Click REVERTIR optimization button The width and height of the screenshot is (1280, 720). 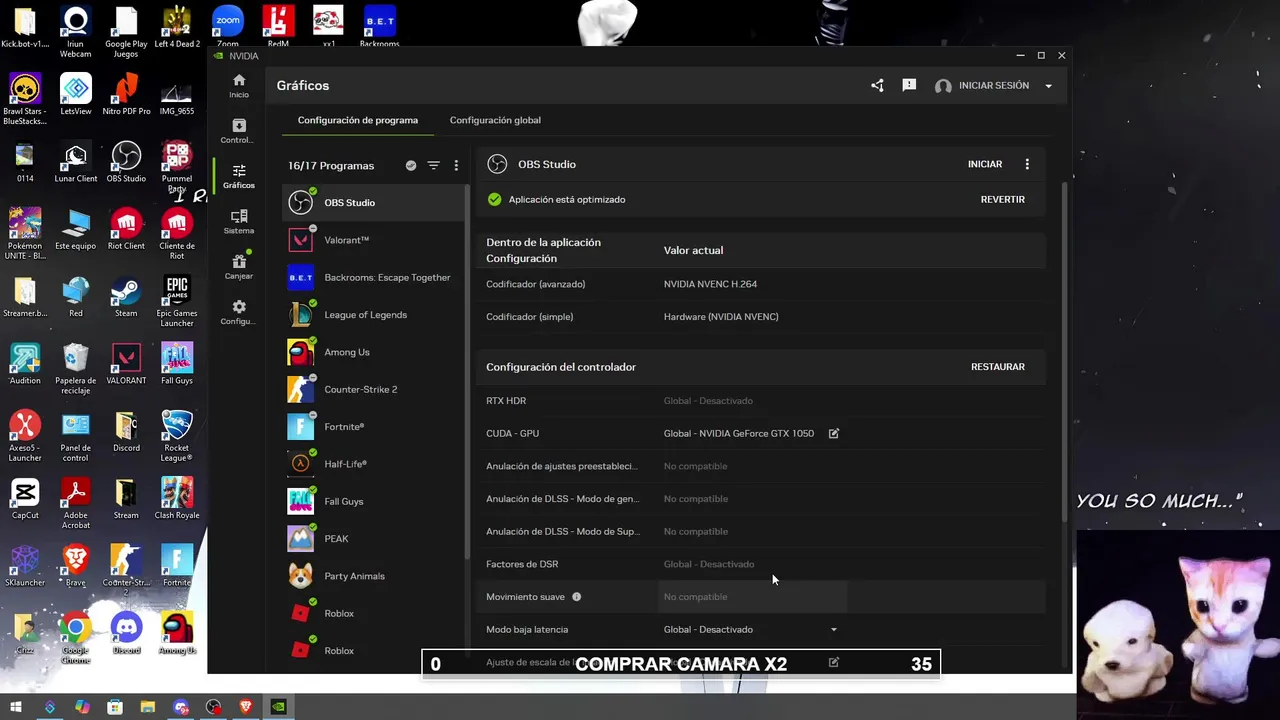(x=1003, y=199)
